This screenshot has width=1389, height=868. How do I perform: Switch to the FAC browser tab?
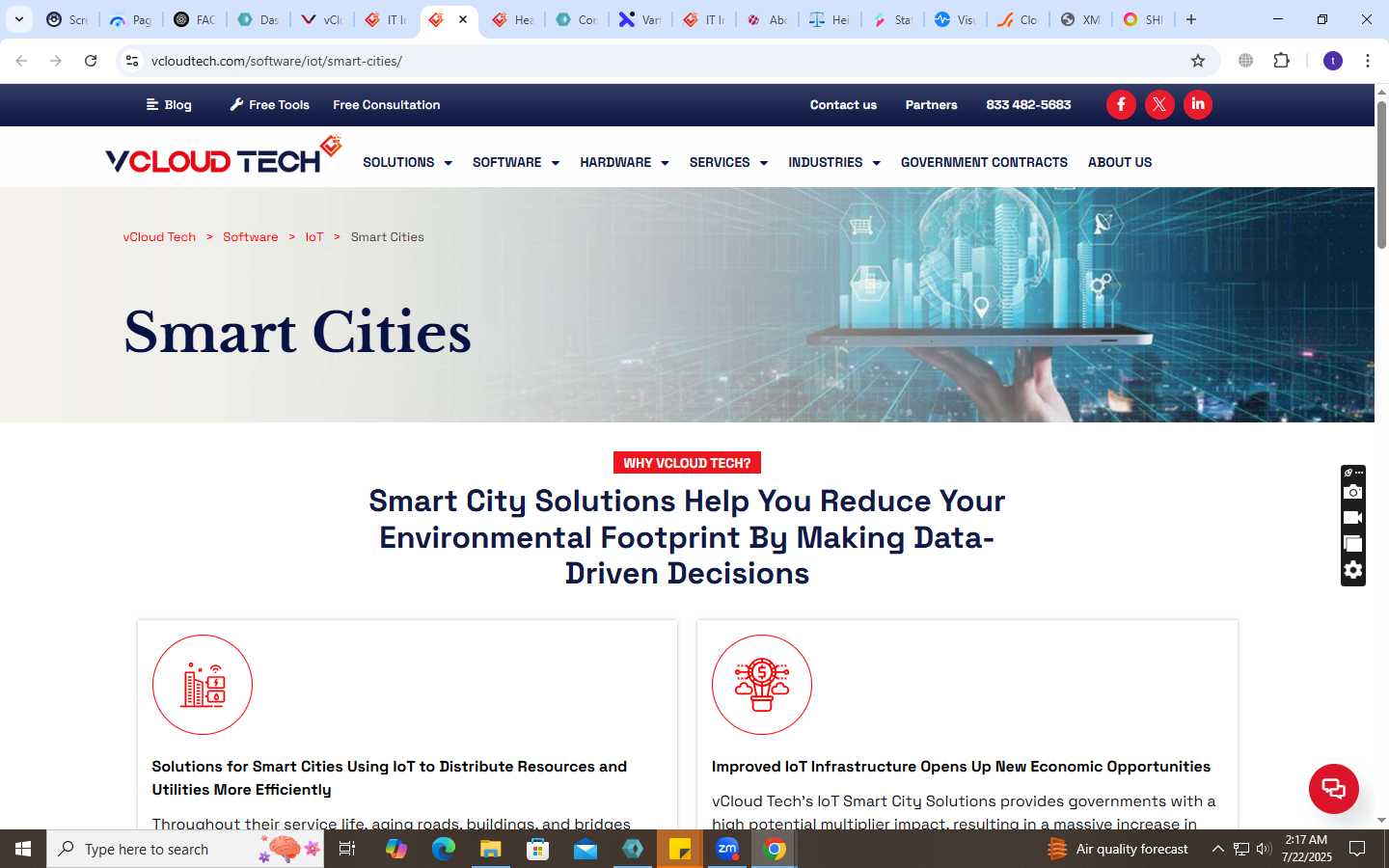[194, 19]
